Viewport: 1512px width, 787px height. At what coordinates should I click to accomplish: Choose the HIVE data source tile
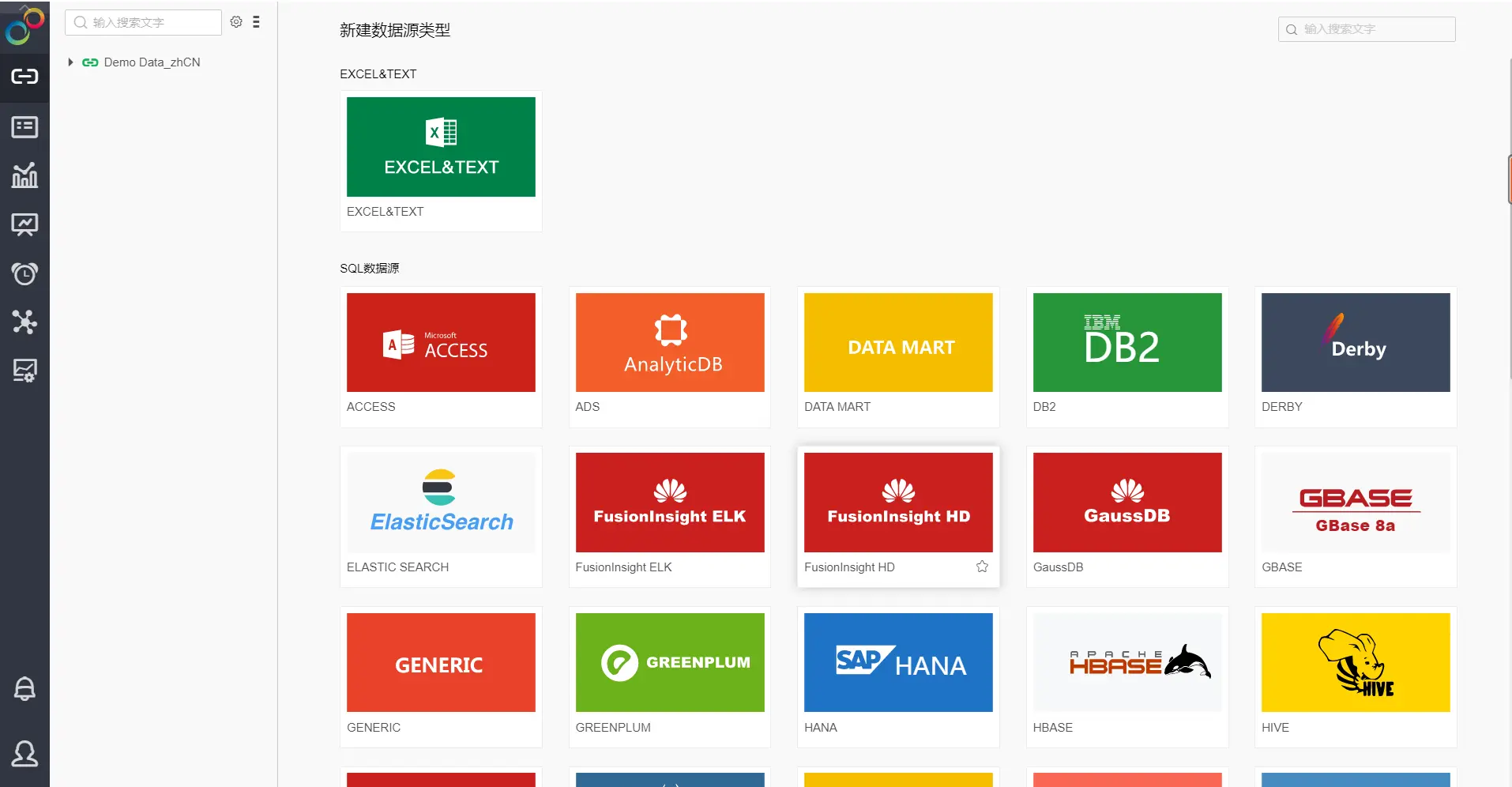(1356, 677)
